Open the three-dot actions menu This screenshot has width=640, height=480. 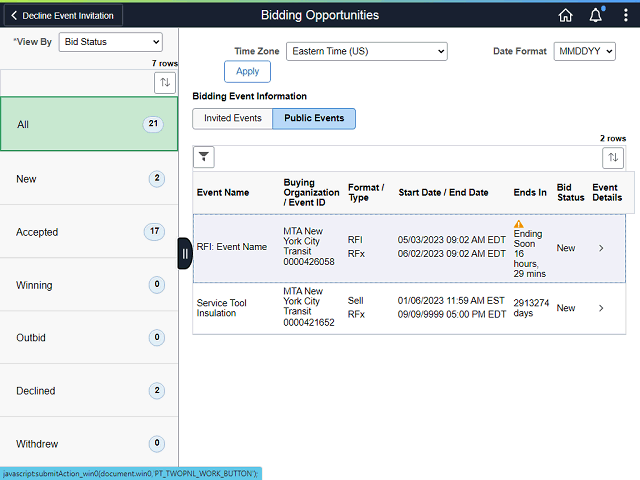tap(625, 15)
